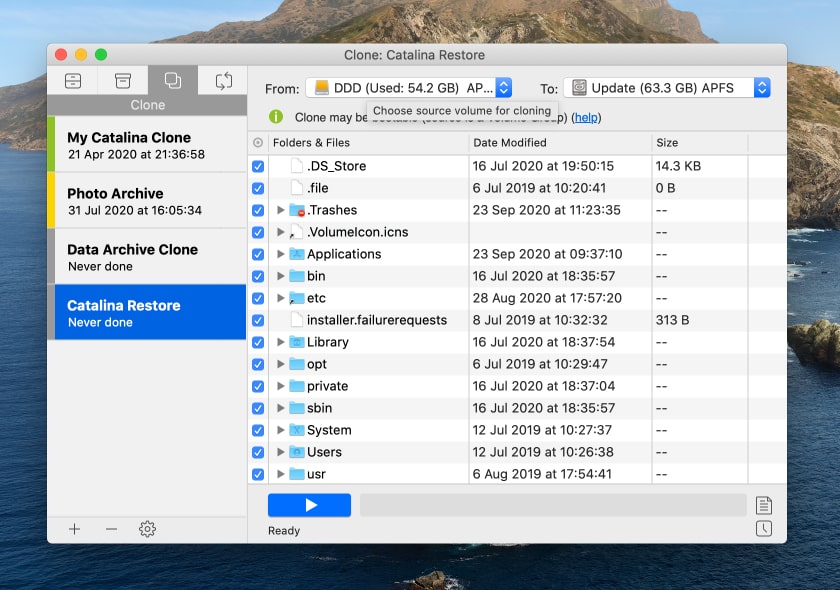The height and width of the screenshot is (590, 840).
Task: Open the To destination volume dropdown
Action: pos(667,87)
